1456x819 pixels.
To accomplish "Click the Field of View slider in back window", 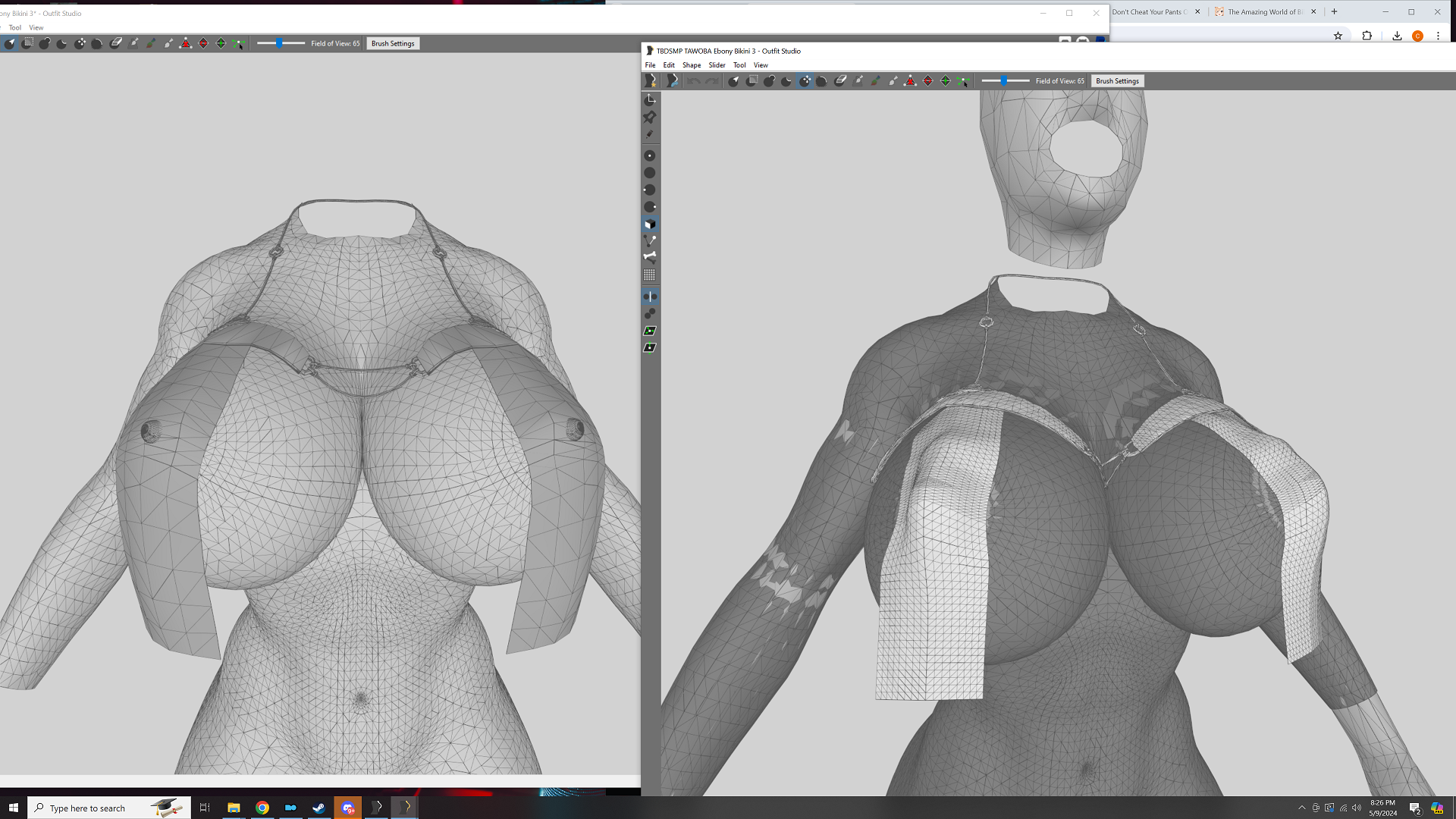I will pyautogui.click(x=281, y=43).
